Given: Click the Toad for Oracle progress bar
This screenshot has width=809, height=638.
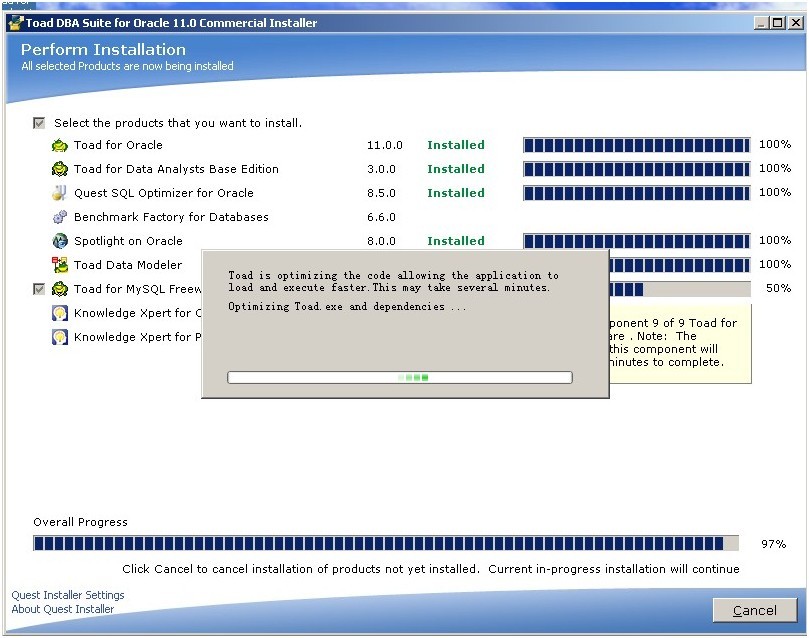Looking at the screenshot, I should (x=637, y=145).
